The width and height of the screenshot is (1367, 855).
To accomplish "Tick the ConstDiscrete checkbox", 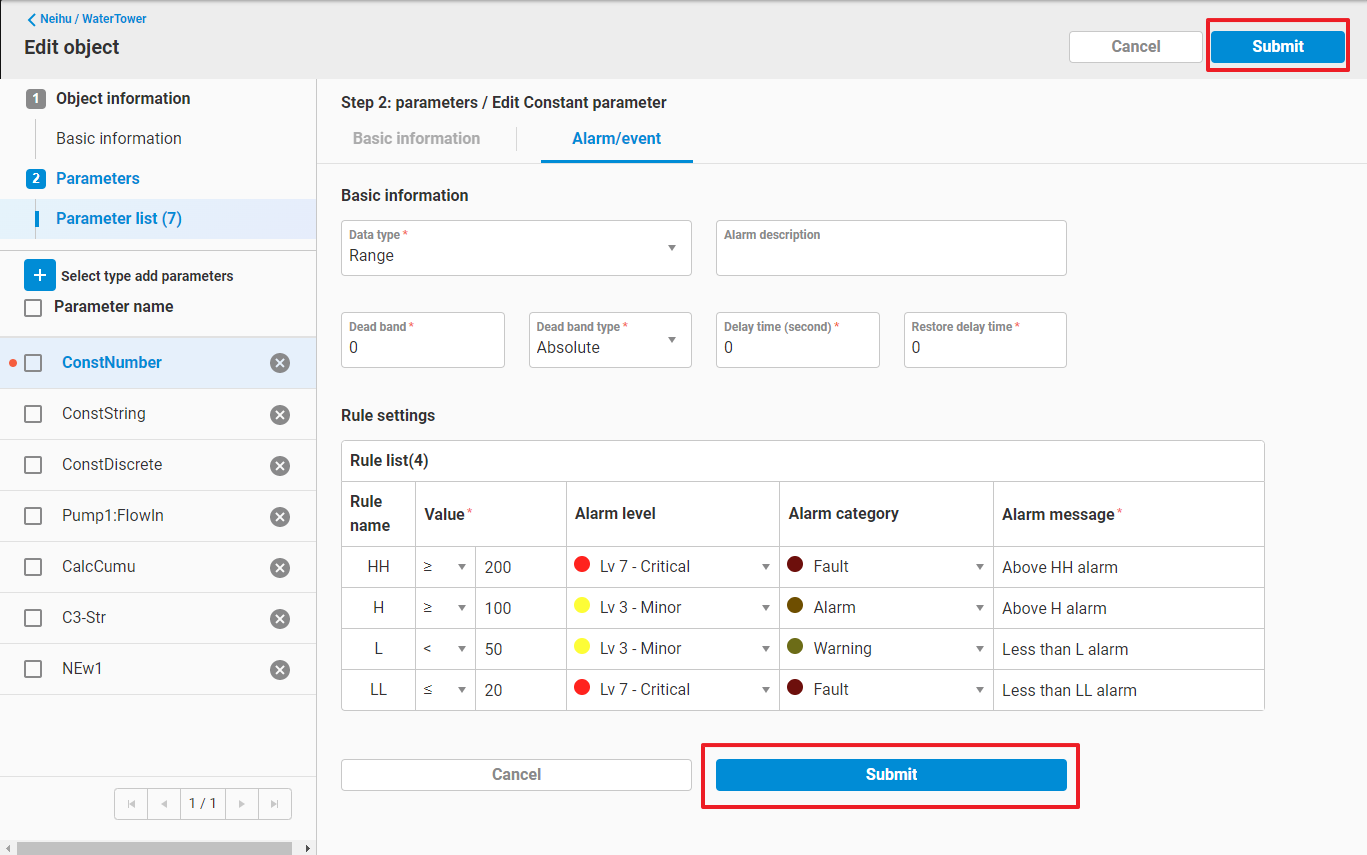I will pyautogui.click(x=33, y=465).
